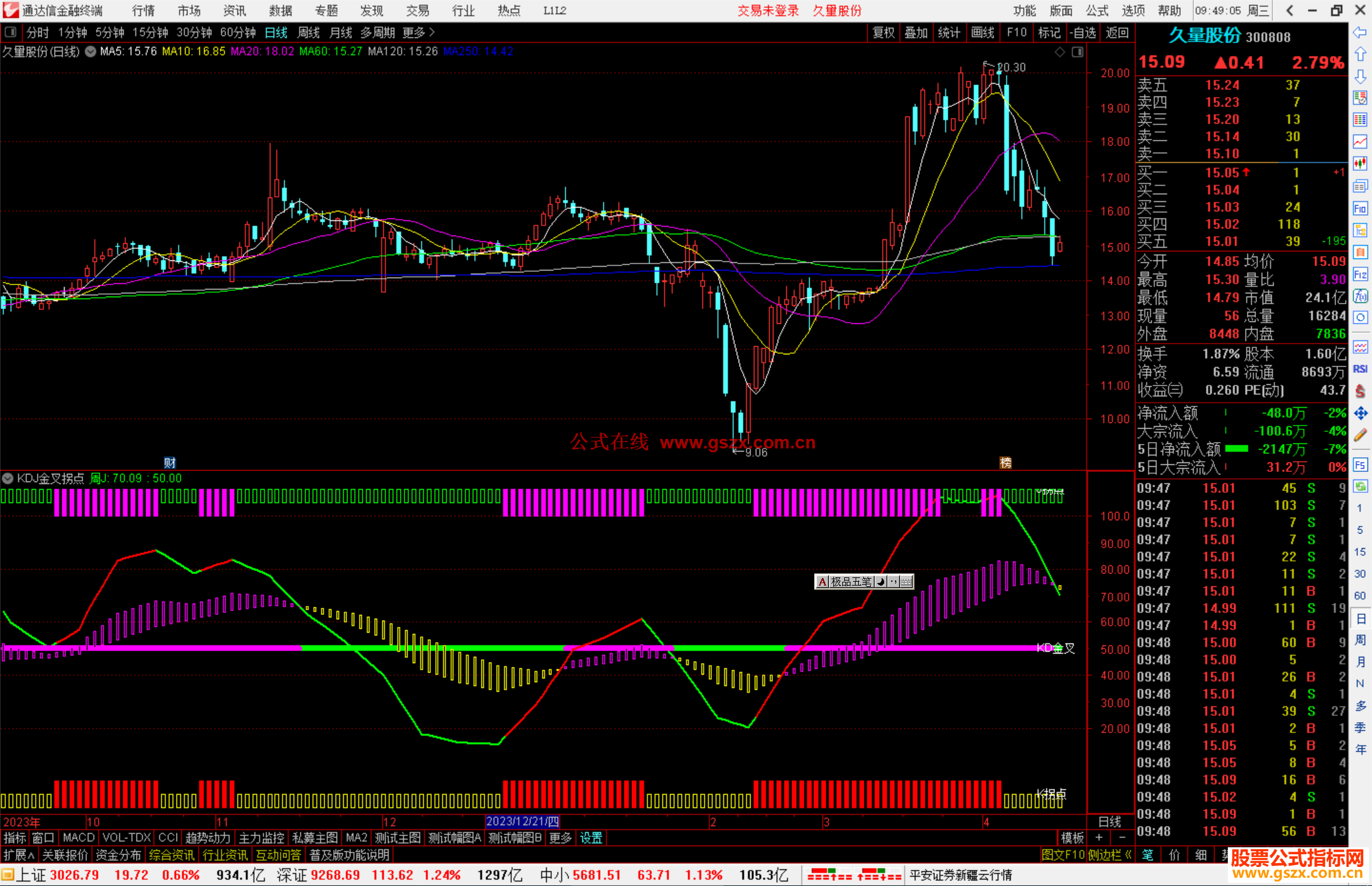Toggle 自选 watchlist button for this stock
This screenshot has width=1372, height=886.
click(1082, 32)
